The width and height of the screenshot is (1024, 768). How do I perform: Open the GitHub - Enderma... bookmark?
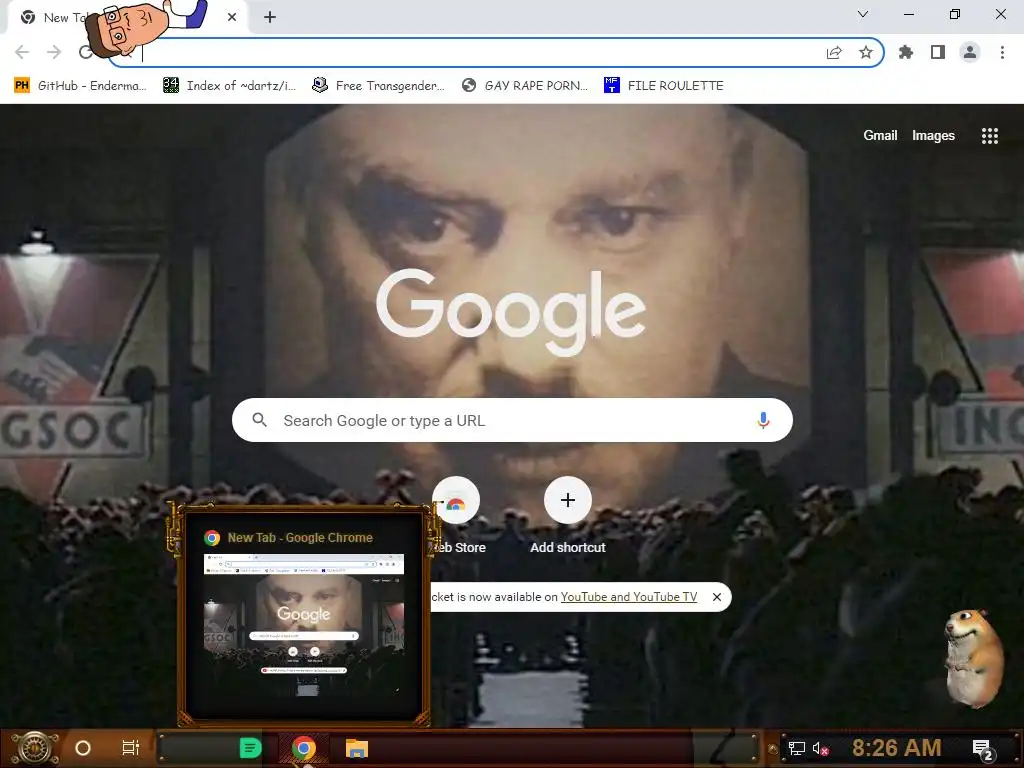(80, 86)
